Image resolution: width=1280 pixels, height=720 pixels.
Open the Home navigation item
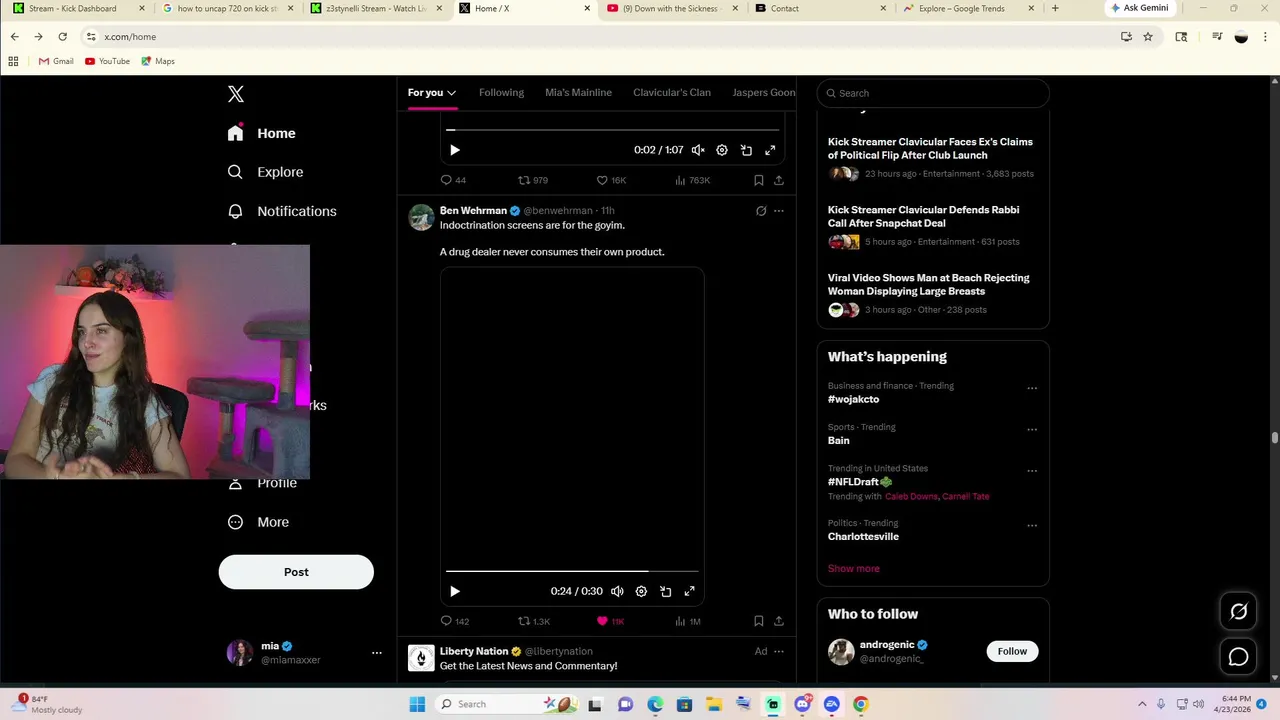pyautogui.click(x=262, y=133)
